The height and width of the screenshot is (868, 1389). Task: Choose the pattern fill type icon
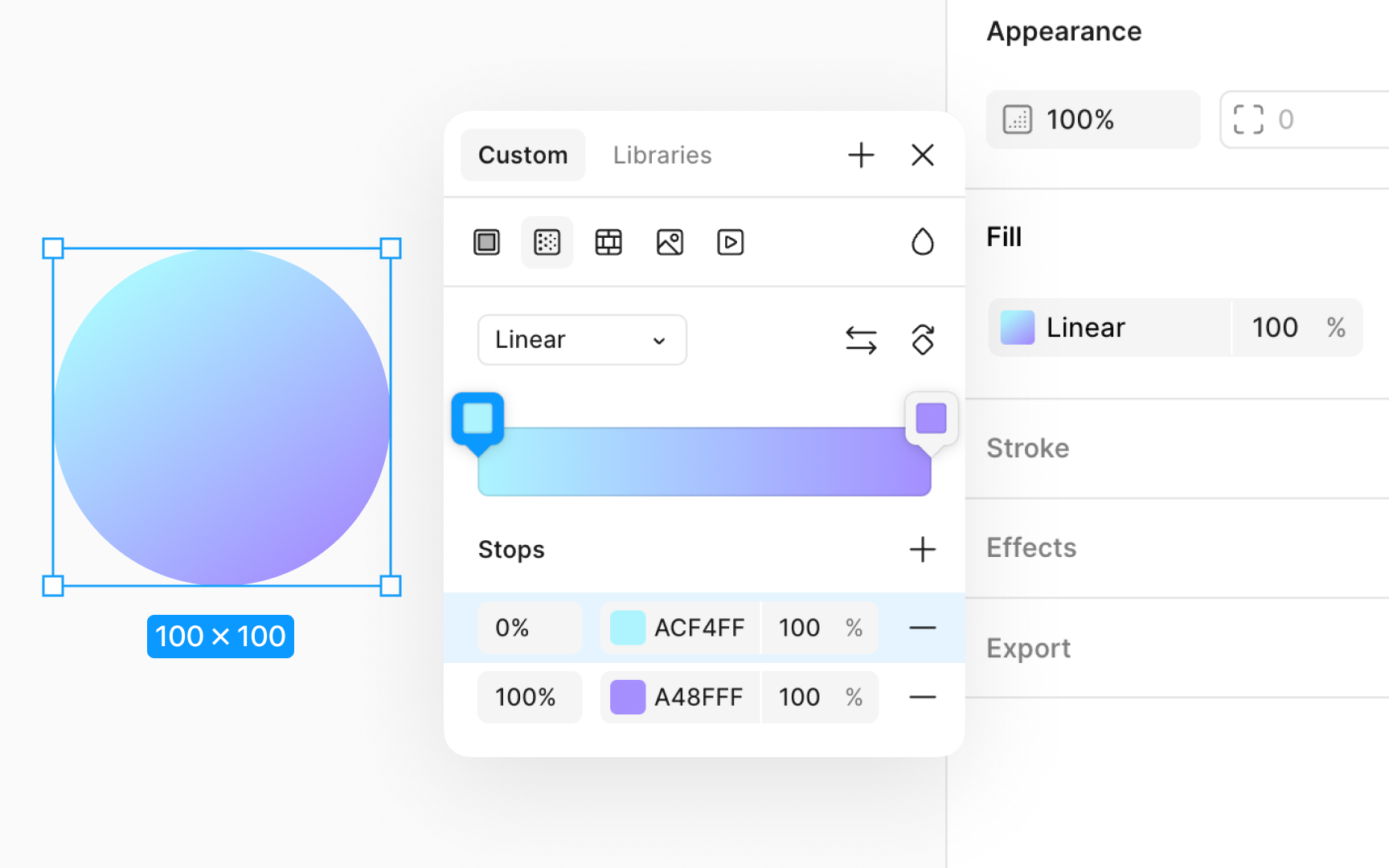click(608, 242)
